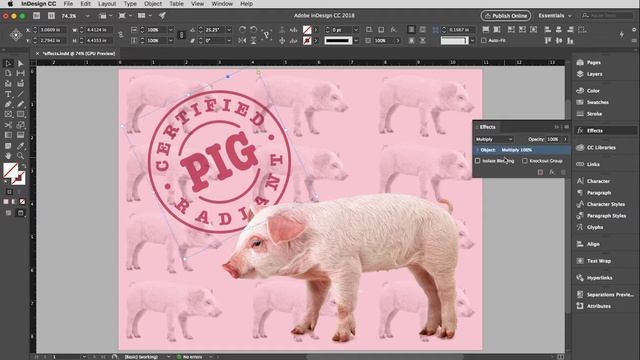Clear all effects in the Effects panel
Viewport: 640px width, 360px height.
point(540,172)
